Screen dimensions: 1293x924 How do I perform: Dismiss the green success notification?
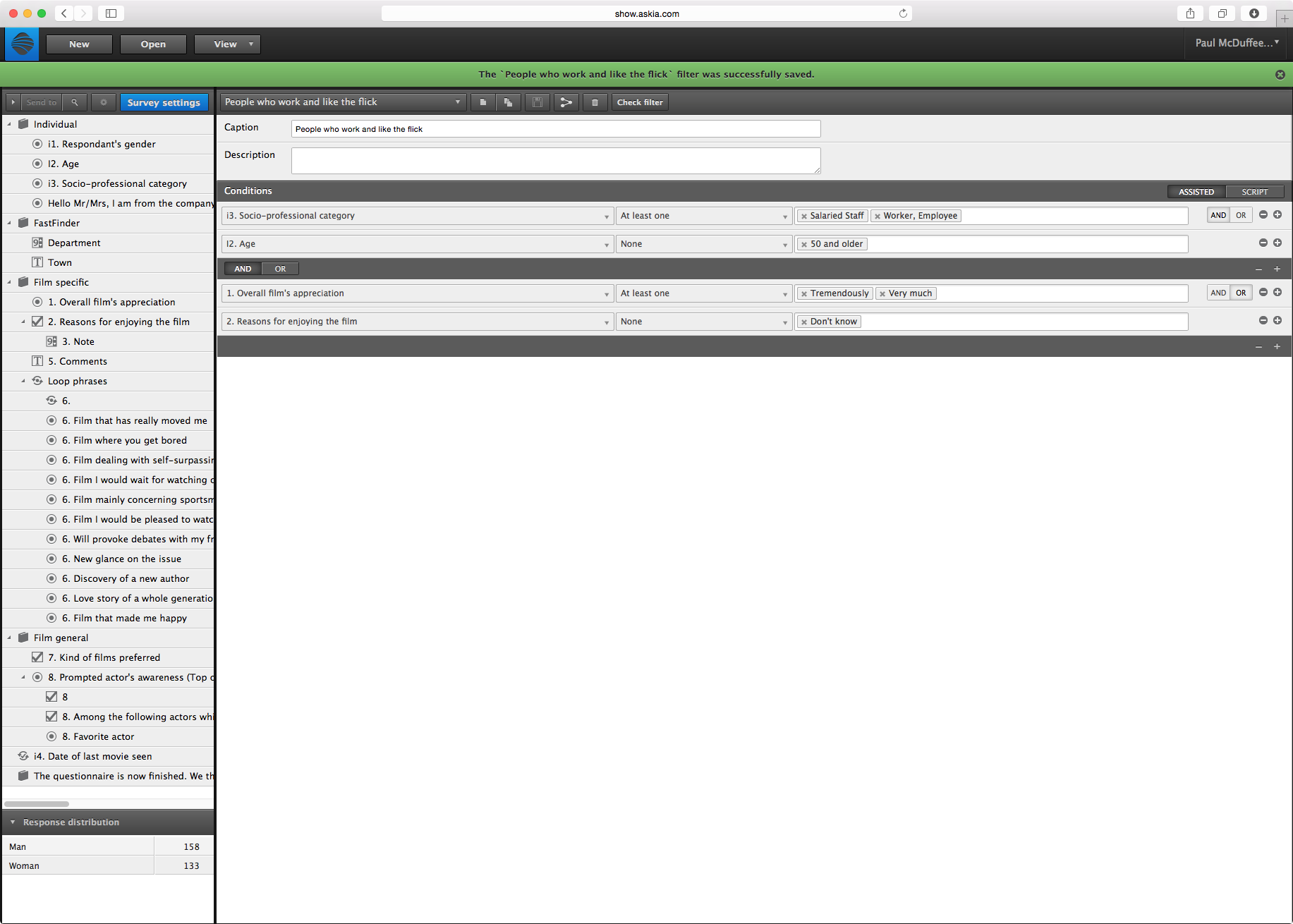click(x=1280, y=75)
